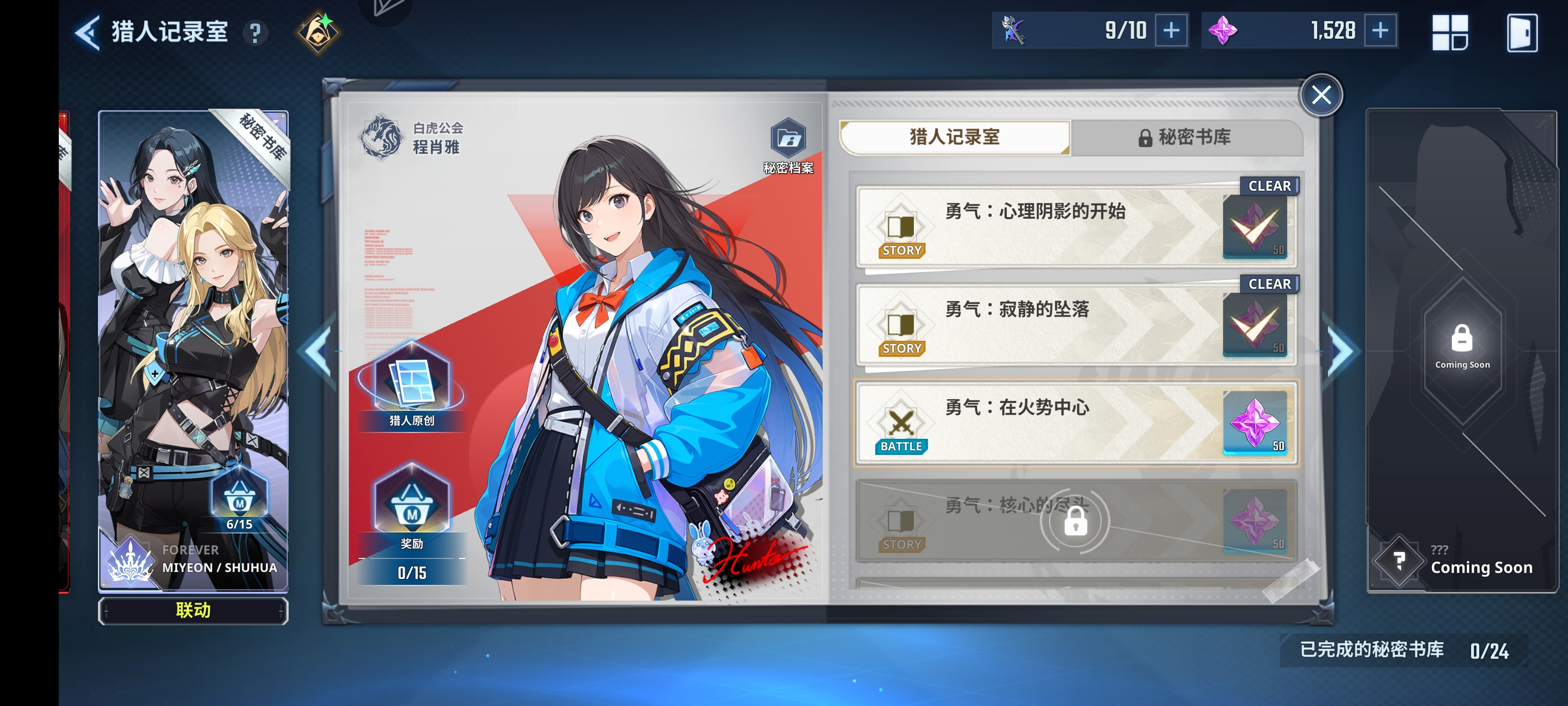The height and width of the screenshot is (706, 1568).
Task: Go to next hunter with right arrow
Action: (x=1341, y=352)
